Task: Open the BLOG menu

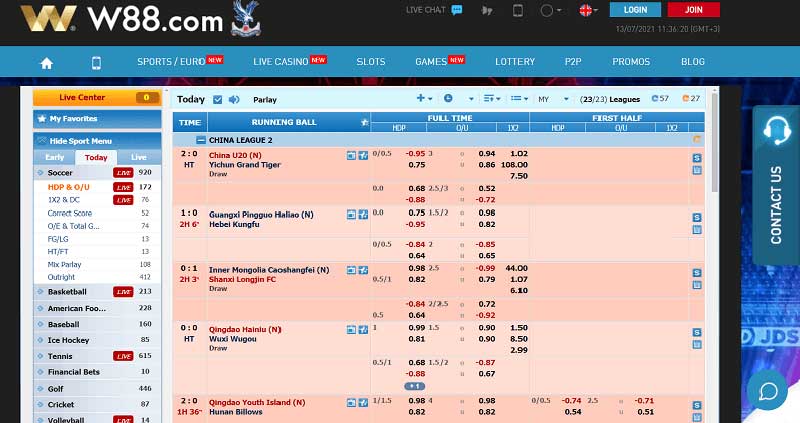Action: [x=692, y=62]
